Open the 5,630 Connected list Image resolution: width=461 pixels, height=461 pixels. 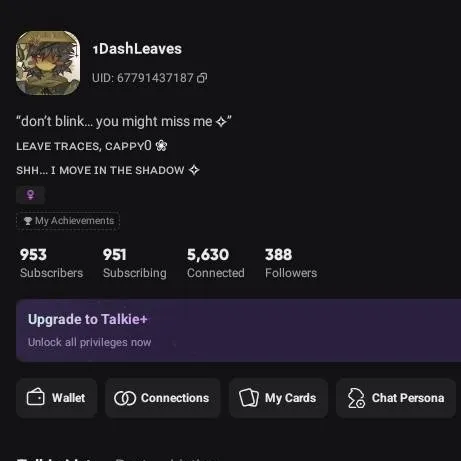216,263
